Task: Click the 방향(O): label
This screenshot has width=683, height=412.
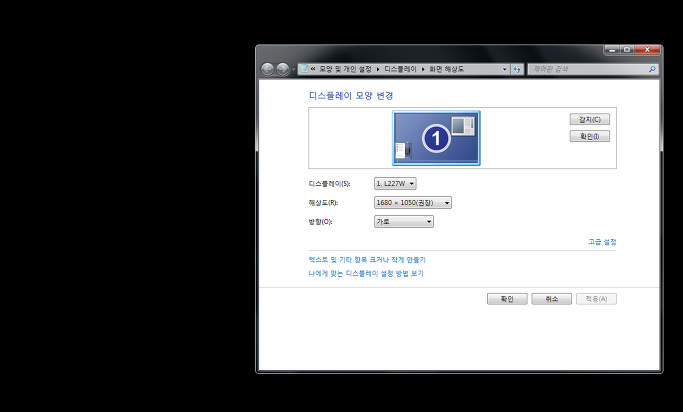Action: [x=320, y=222]
